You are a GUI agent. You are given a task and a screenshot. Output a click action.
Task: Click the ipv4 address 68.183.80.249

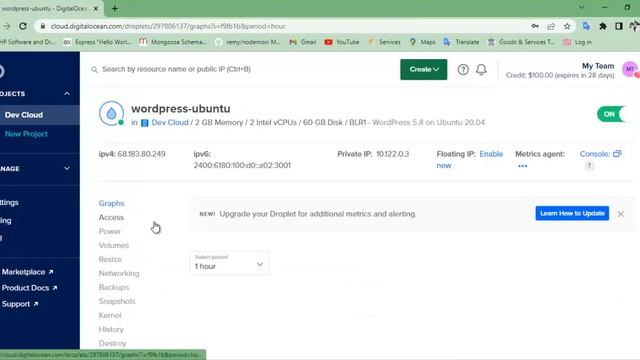[141, 154]
